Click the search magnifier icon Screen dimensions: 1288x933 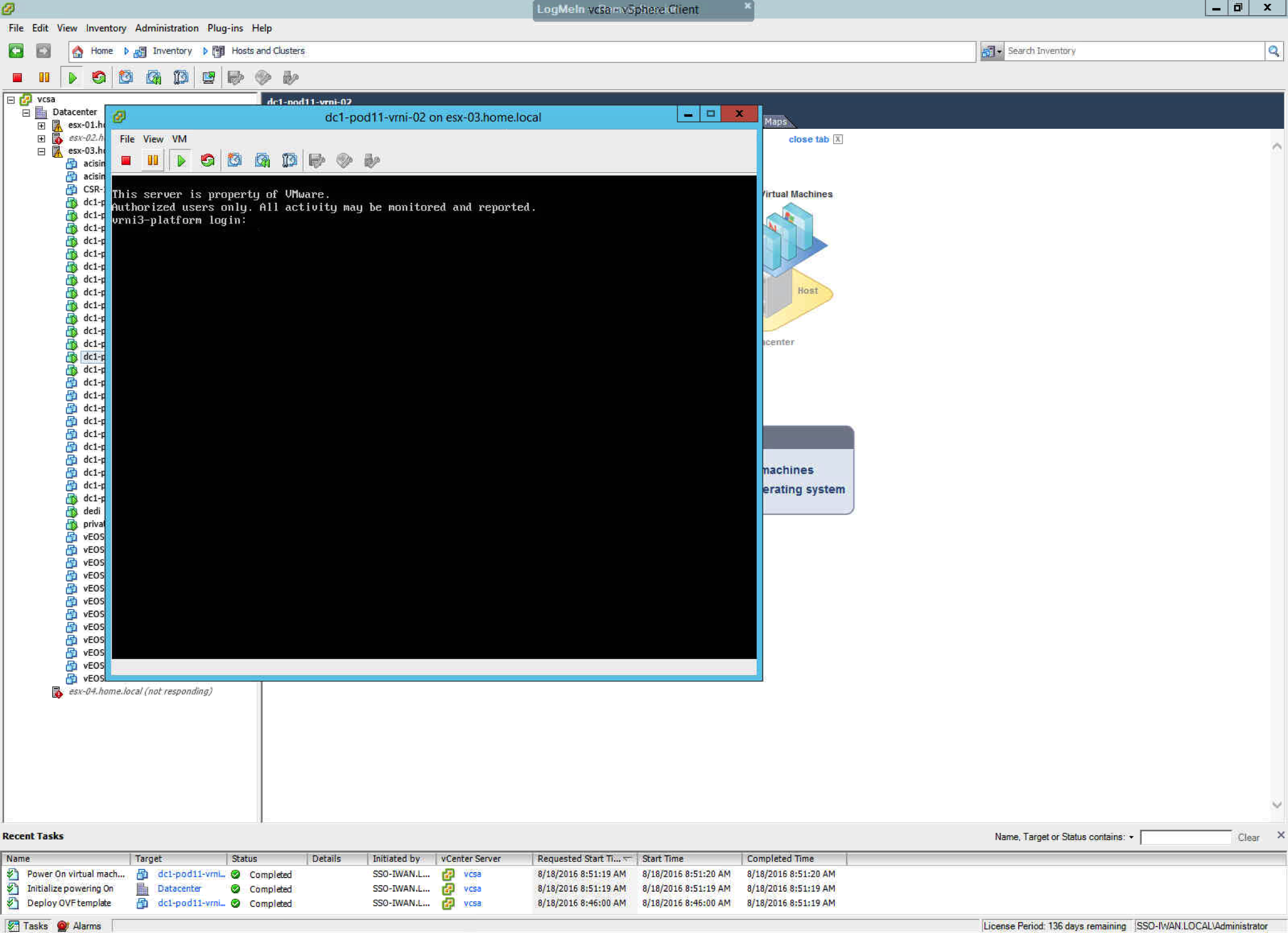pyautogui.click(x=1274, y=51)
